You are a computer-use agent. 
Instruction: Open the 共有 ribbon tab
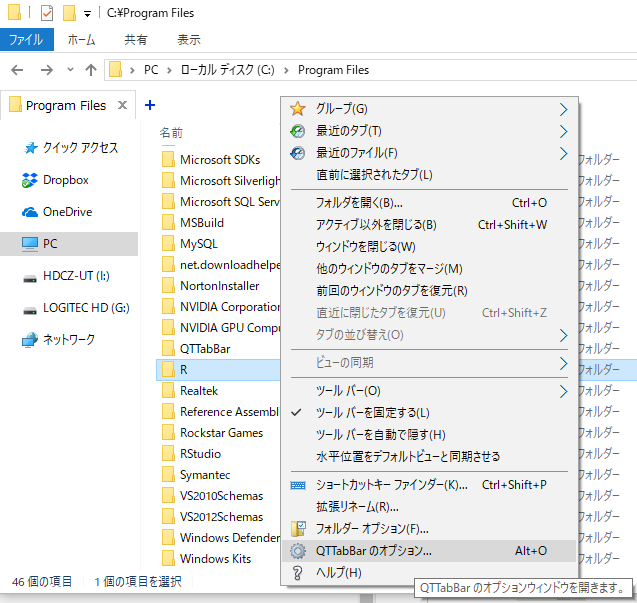(136, 40)
